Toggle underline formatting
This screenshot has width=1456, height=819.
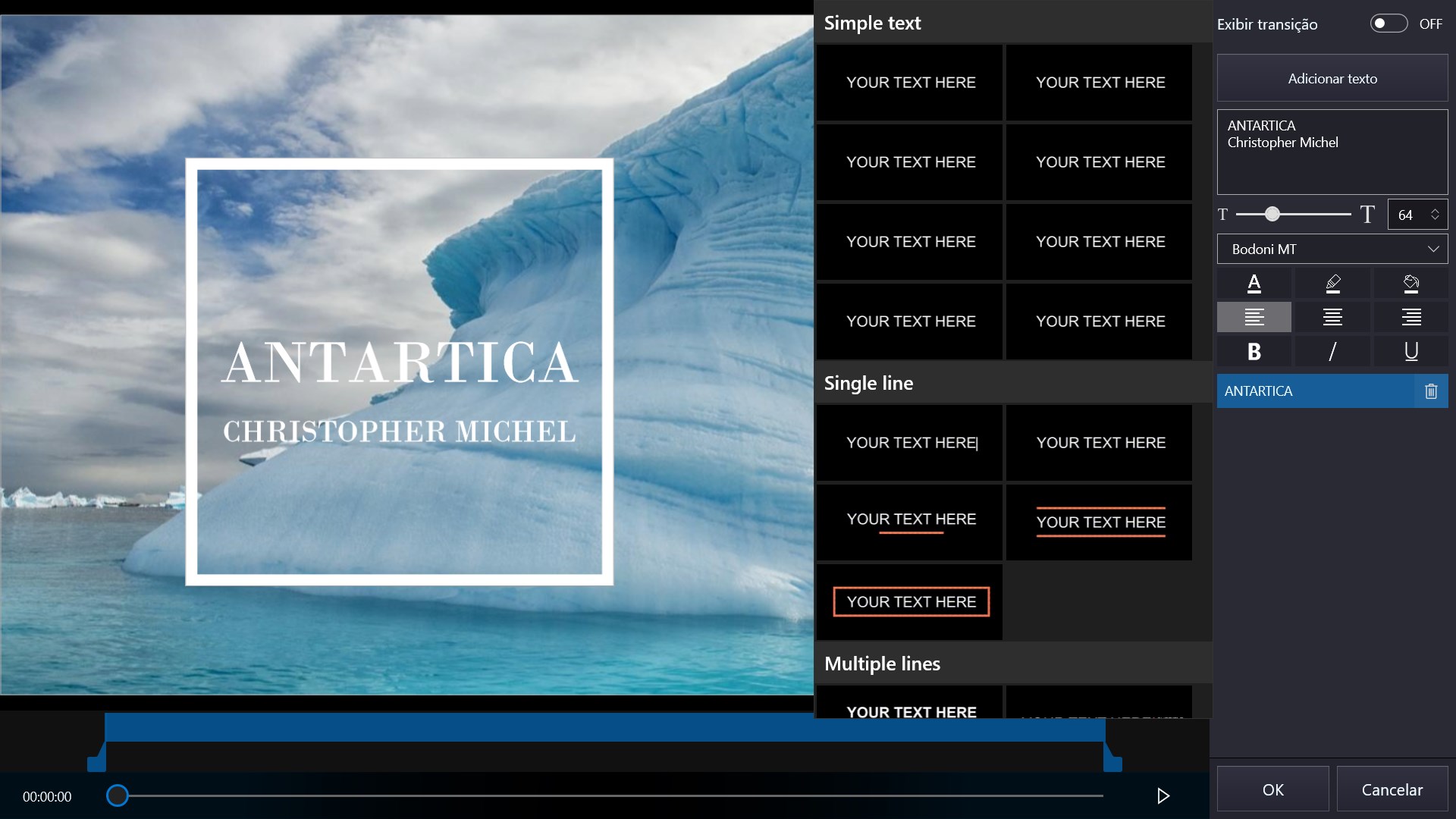[x=1411, y=351]
